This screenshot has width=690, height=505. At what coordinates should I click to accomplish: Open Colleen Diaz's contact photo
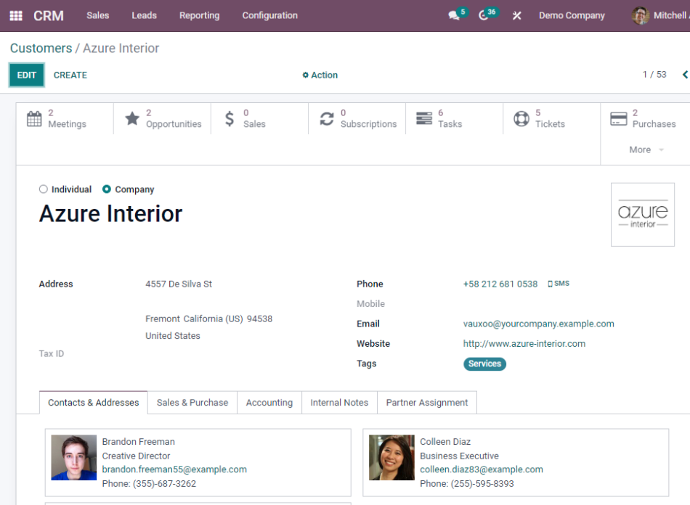coord(392,457)
